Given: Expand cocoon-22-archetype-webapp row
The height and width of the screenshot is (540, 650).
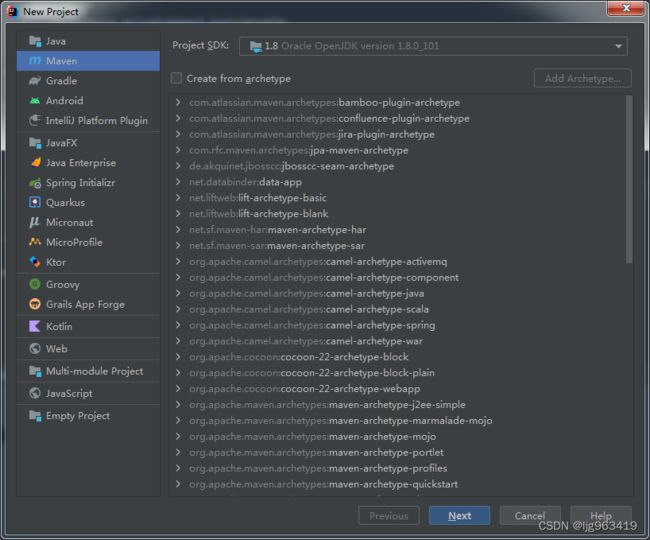Looking at the screenshot, I should coord(178,388).
